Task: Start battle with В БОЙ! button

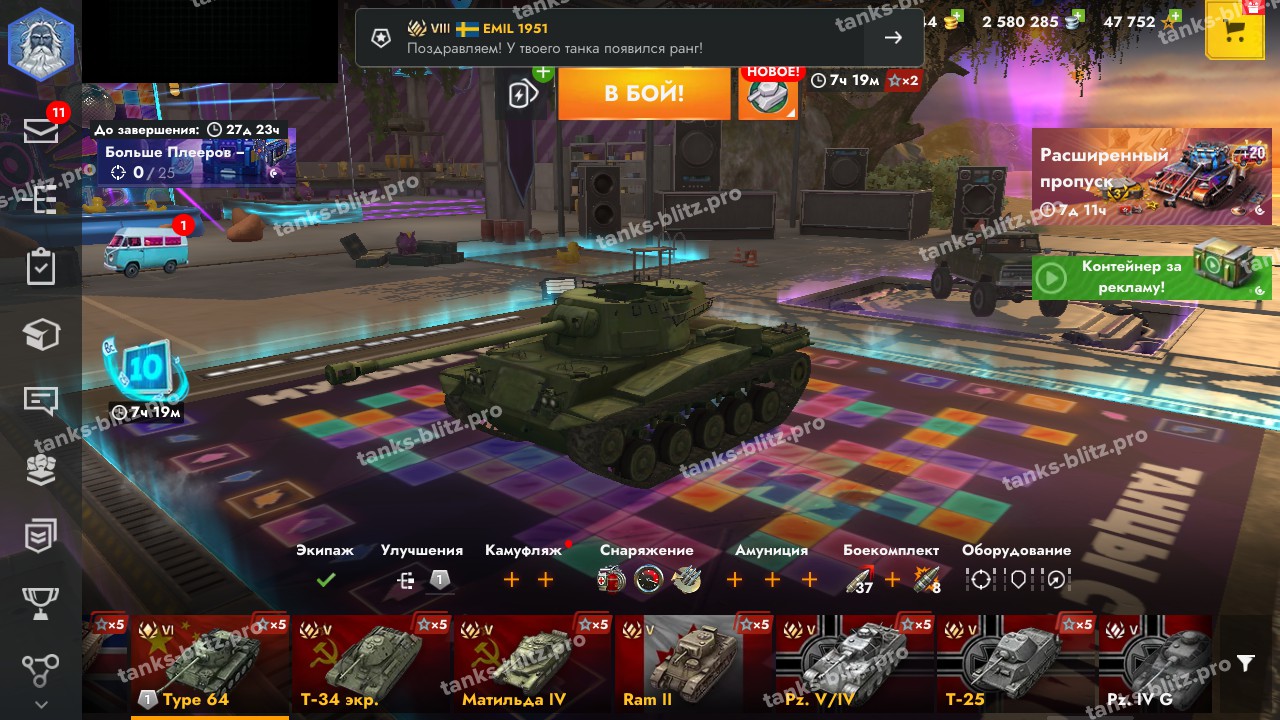Action: coord(644,94)
